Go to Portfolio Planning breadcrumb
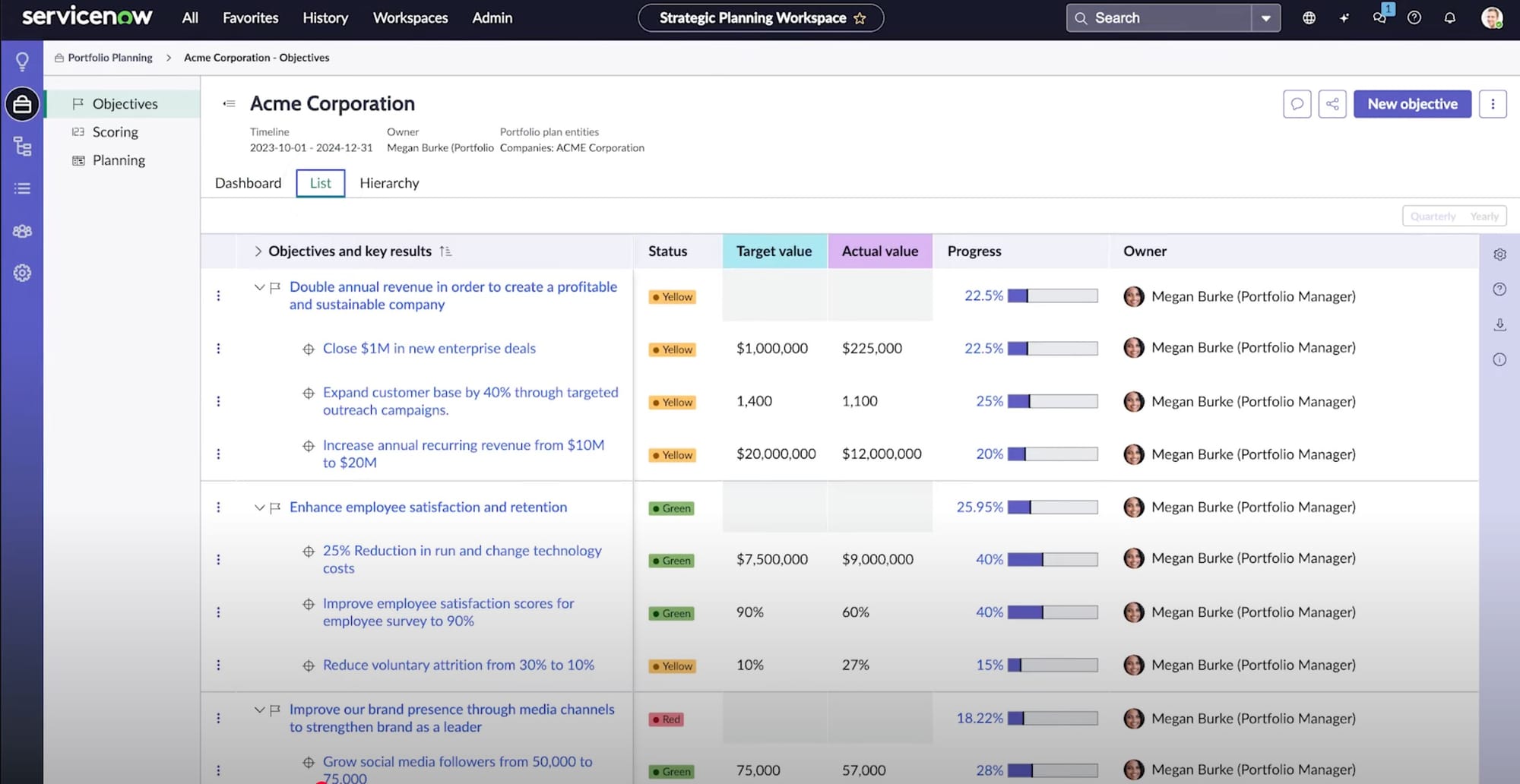Image resolution: width=1520 pixels, height=784 pixels. click(x=109, y=58)
